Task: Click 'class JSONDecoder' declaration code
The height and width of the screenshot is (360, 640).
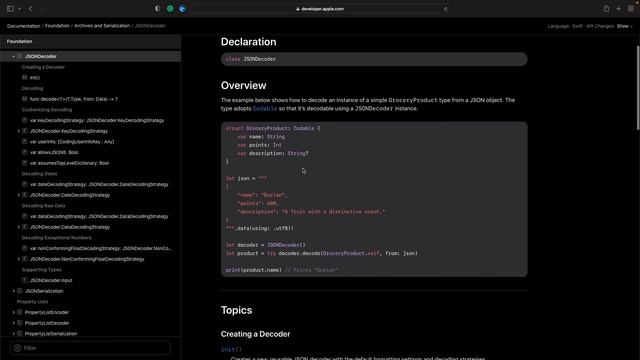Action: (x=251, y=59)
